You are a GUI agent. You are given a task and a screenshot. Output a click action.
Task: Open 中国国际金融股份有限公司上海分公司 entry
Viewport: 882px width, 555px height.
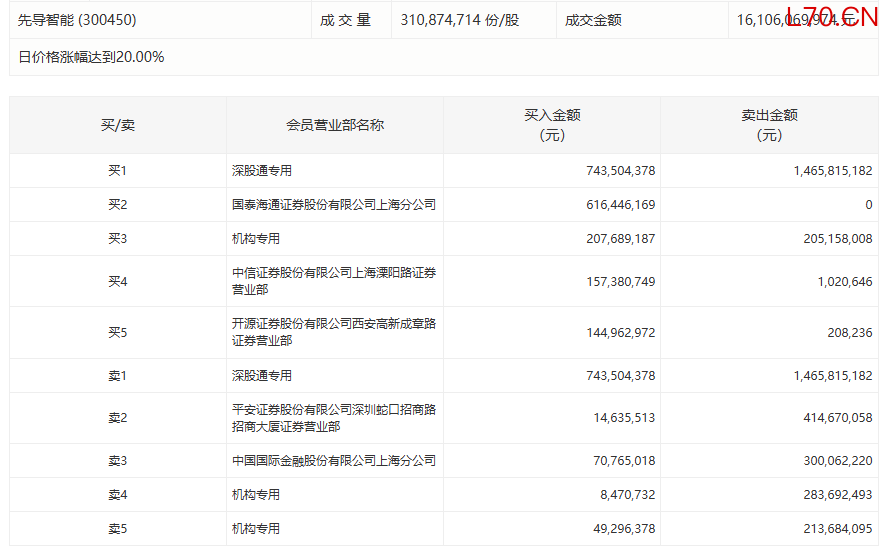(334, 461)
